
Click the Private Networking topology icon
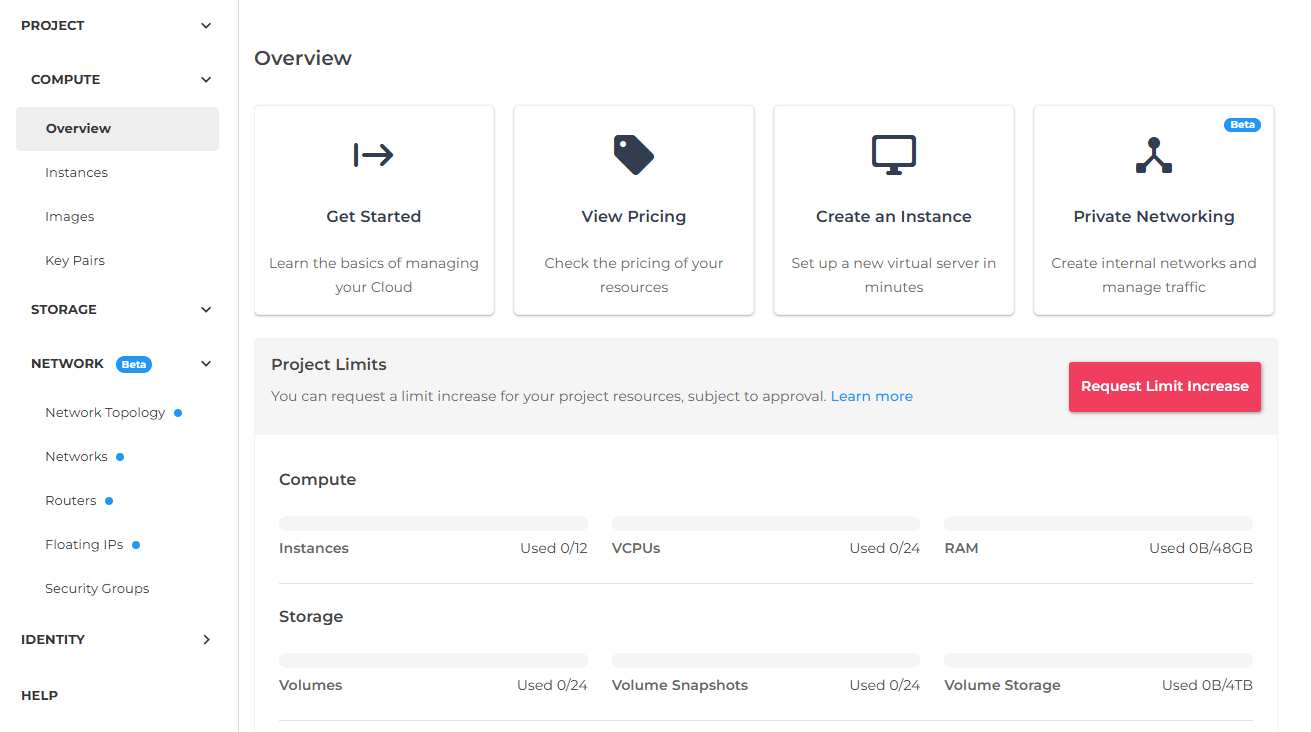point(1153,155)
